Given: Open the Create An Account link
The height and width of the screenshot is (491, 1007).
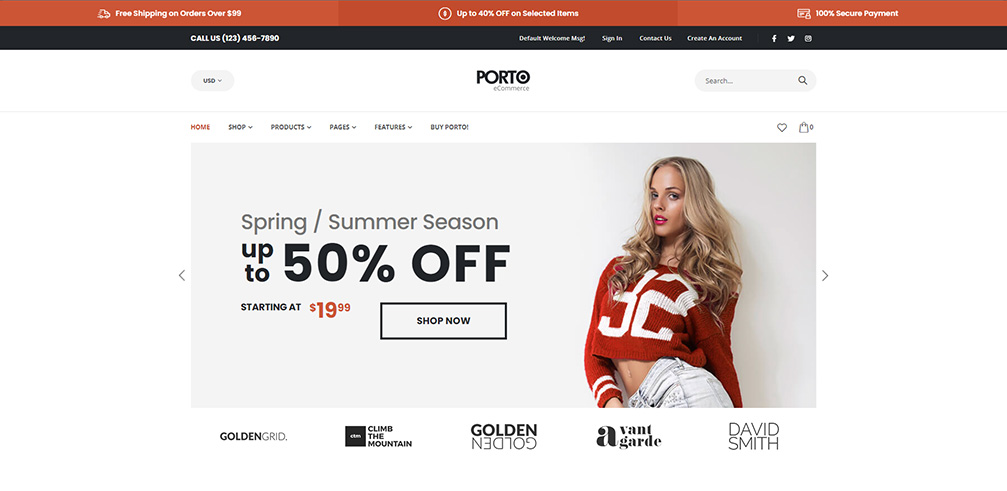Looking at the screenshot, I should [714, 39].
